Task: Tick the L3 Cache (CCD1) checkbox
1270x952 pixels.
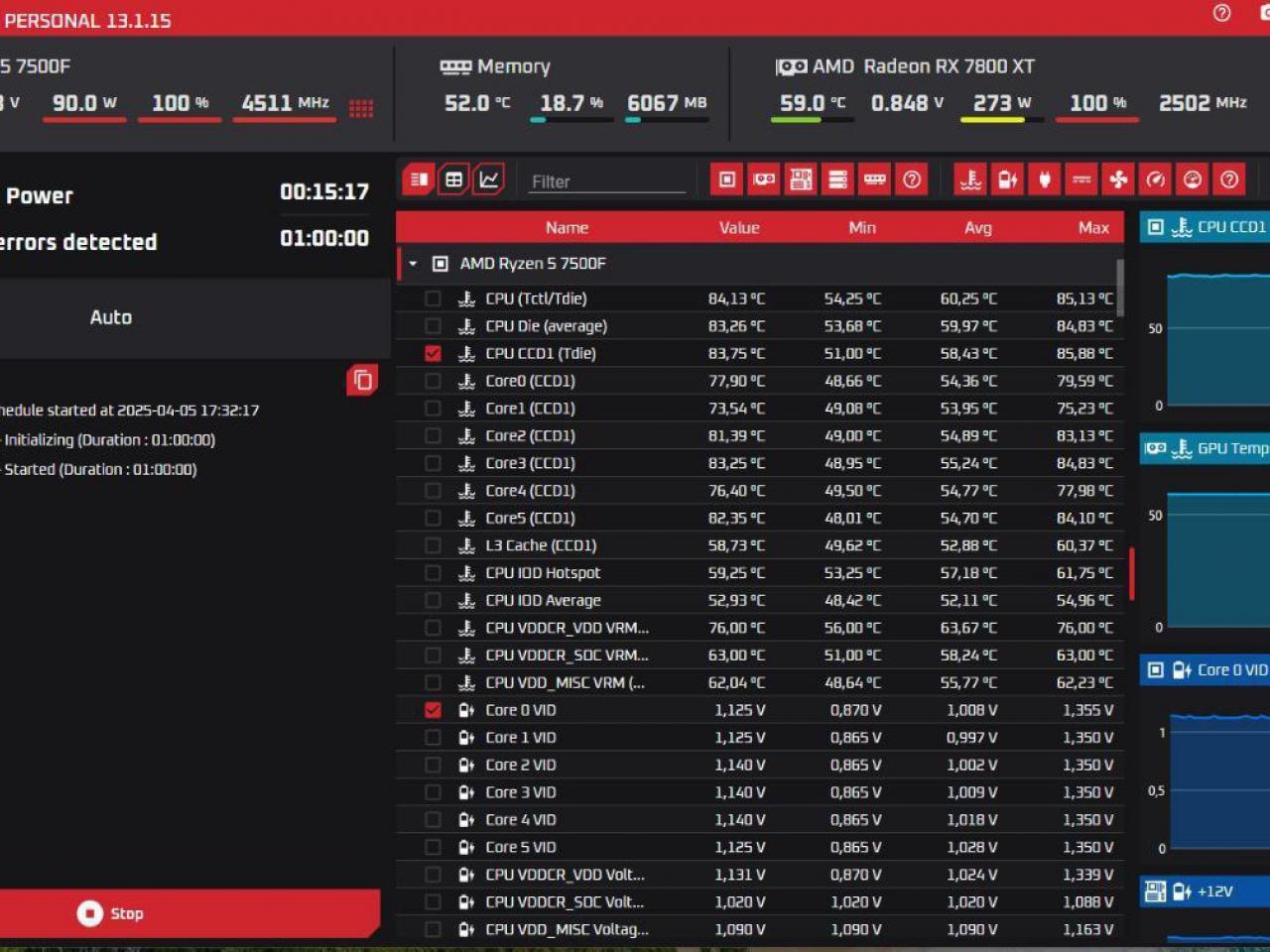Action: (x=433, y=545)
